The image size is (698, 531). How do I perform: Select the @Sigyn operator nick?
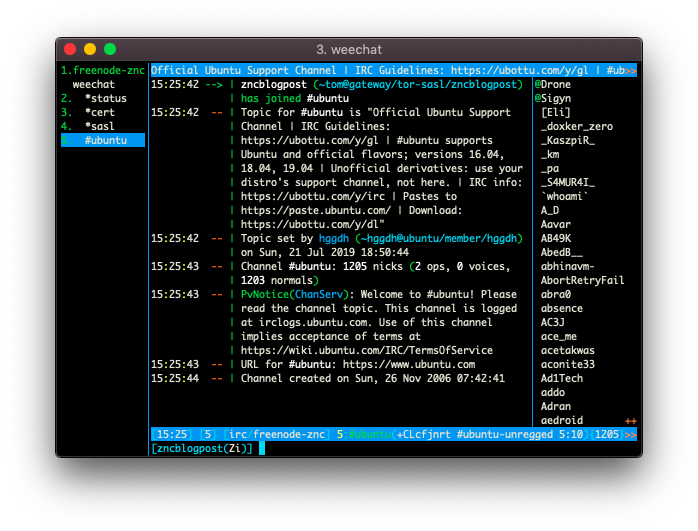(552, 98)
